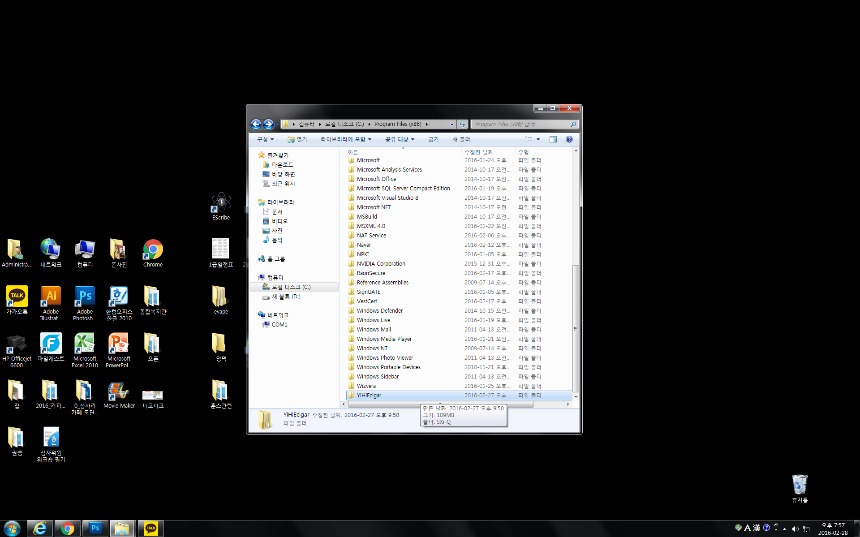The width and height of the screenshot is (860, 537).
Task: Click the Open button in Explorer toolbar
Action: tap(298, 139)
